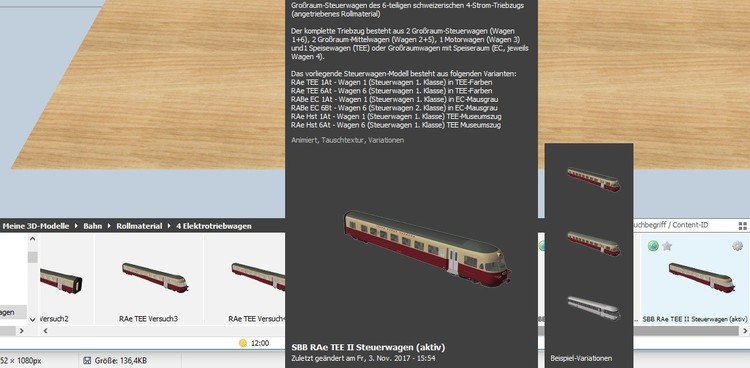The height and width of the screenshot is (368, 750).
Task: Click the catalog scrollbar right arrow
Action: point(745,331)
